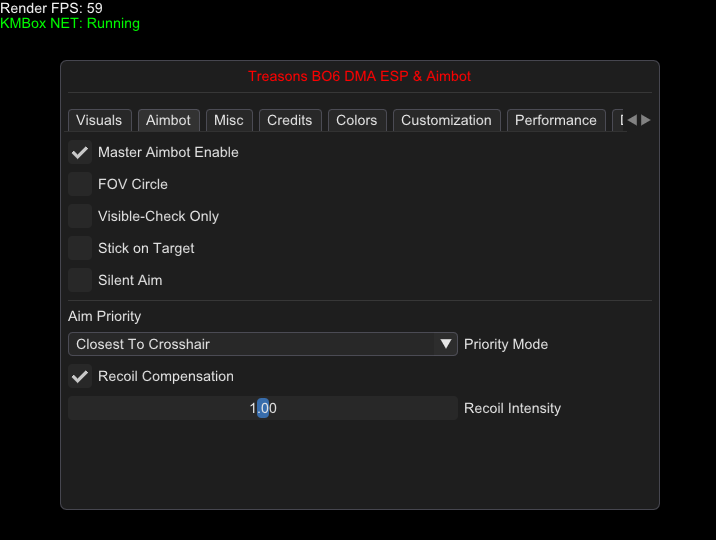Open the Colors tab
The width and height of the screenshot is (716, 540).
(x=357, y=121)
